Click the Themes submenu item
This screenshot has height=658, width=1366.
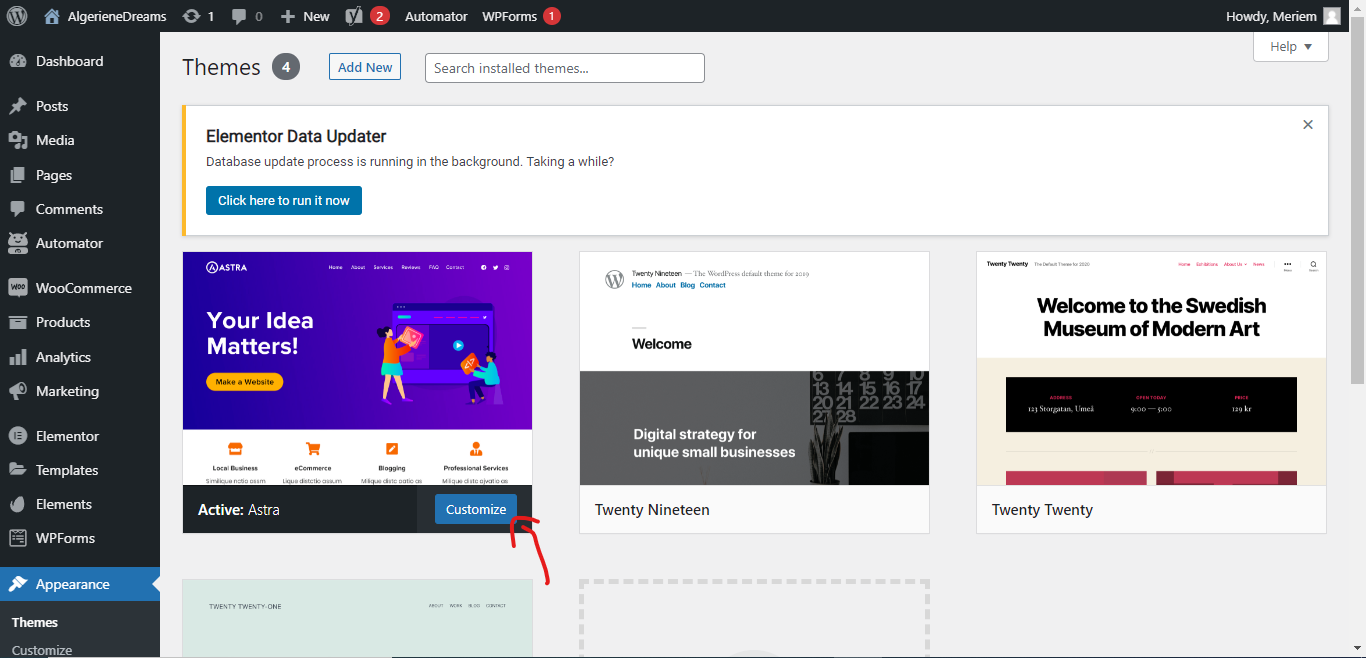pyautogui.click(x=35, y=622)
